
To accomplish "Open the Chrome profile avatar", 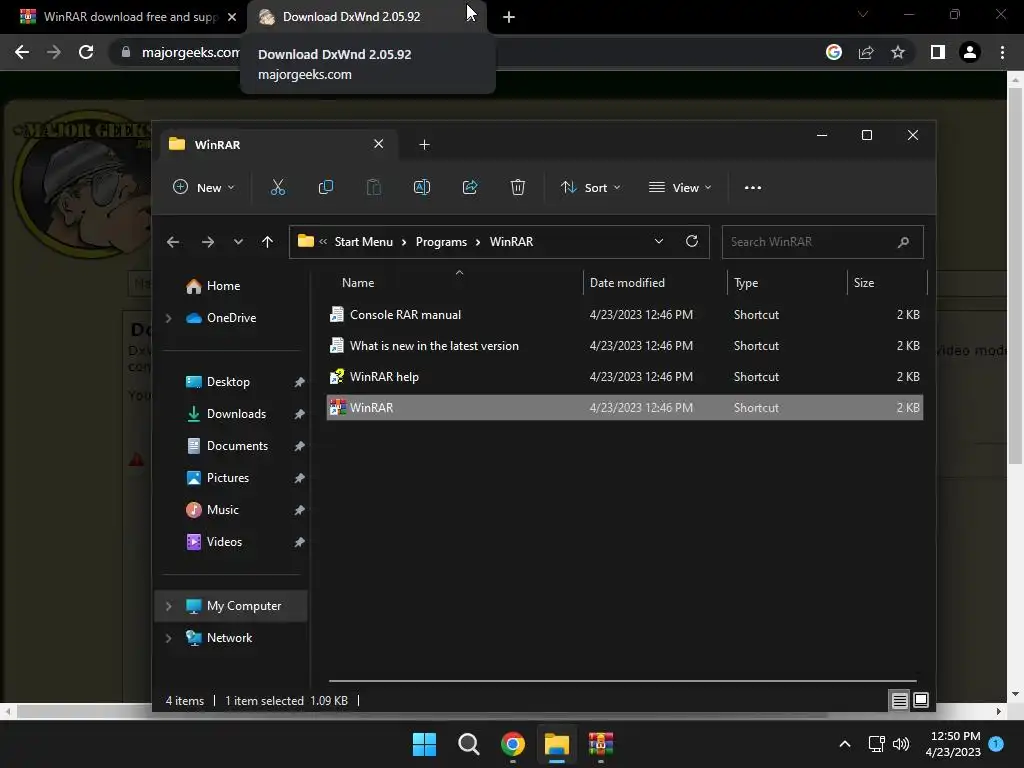I will [x=970, y=52].
